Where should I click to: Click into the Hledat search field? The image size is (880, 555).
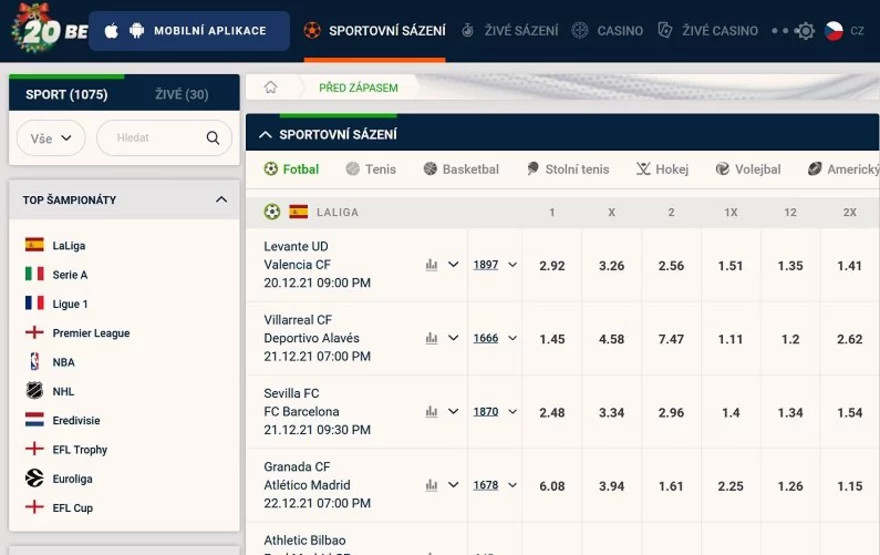pyautogui.click(x=155, y=139)
